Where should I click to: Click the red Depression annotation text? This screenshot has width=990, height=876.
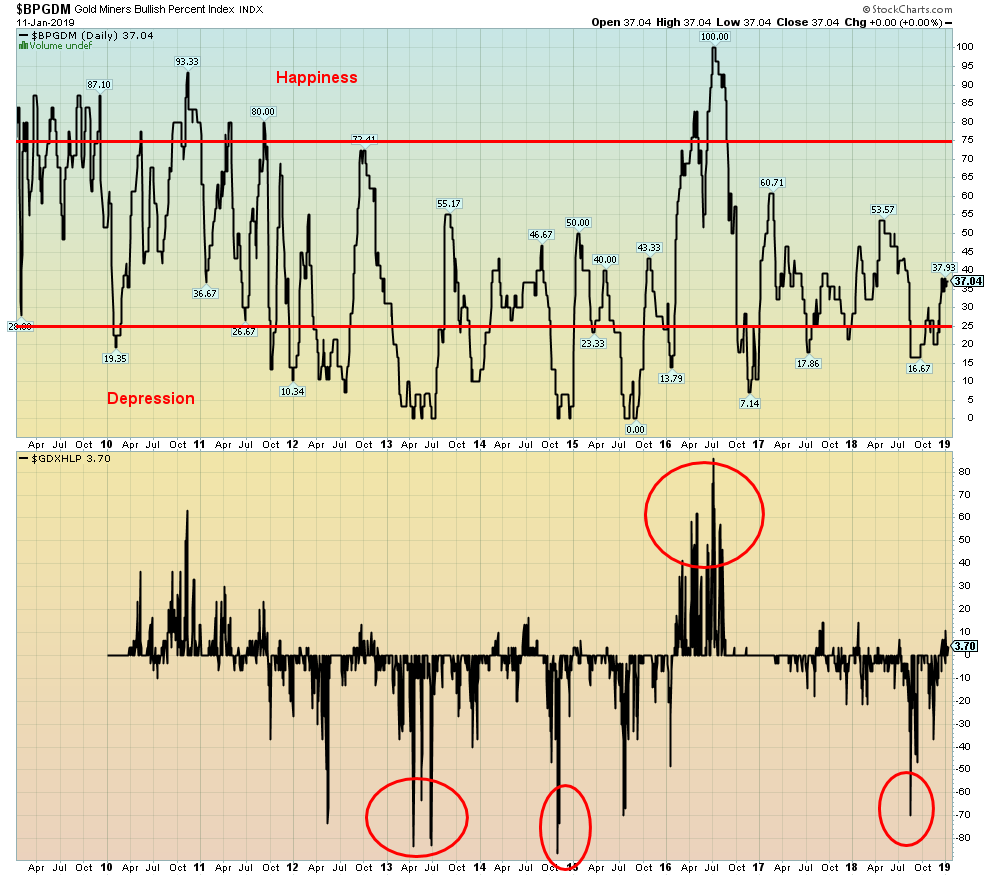[x=150, y=399]
